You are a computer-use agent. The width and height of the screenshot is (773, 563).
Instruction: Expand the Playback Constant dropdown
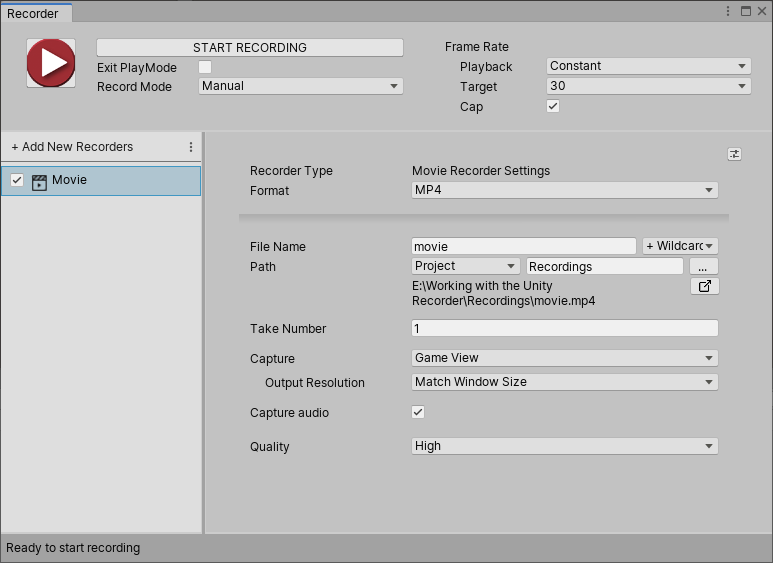tap(648, 66)
